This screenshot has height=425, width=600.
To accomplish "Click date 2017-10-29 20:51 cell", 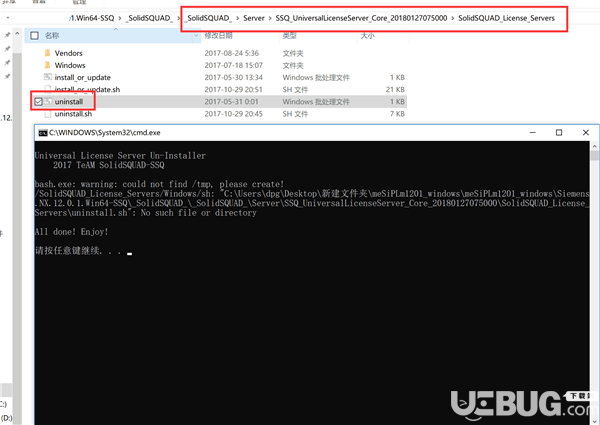I will pyautogui.click(x=233, y=90).
